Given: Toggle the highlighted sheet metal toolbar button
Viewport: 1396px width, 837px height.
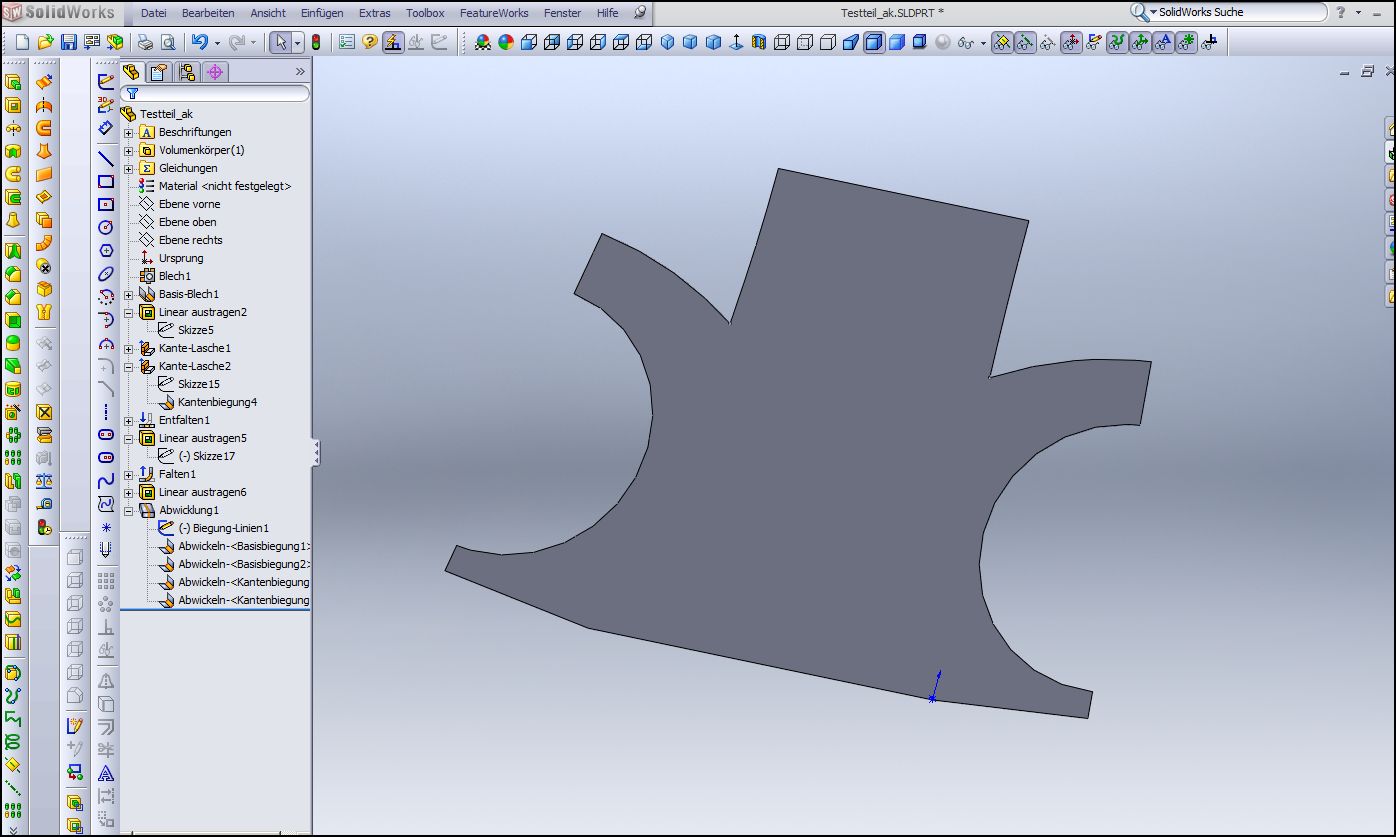Looking at the screenshot, I should click(393, 42).
